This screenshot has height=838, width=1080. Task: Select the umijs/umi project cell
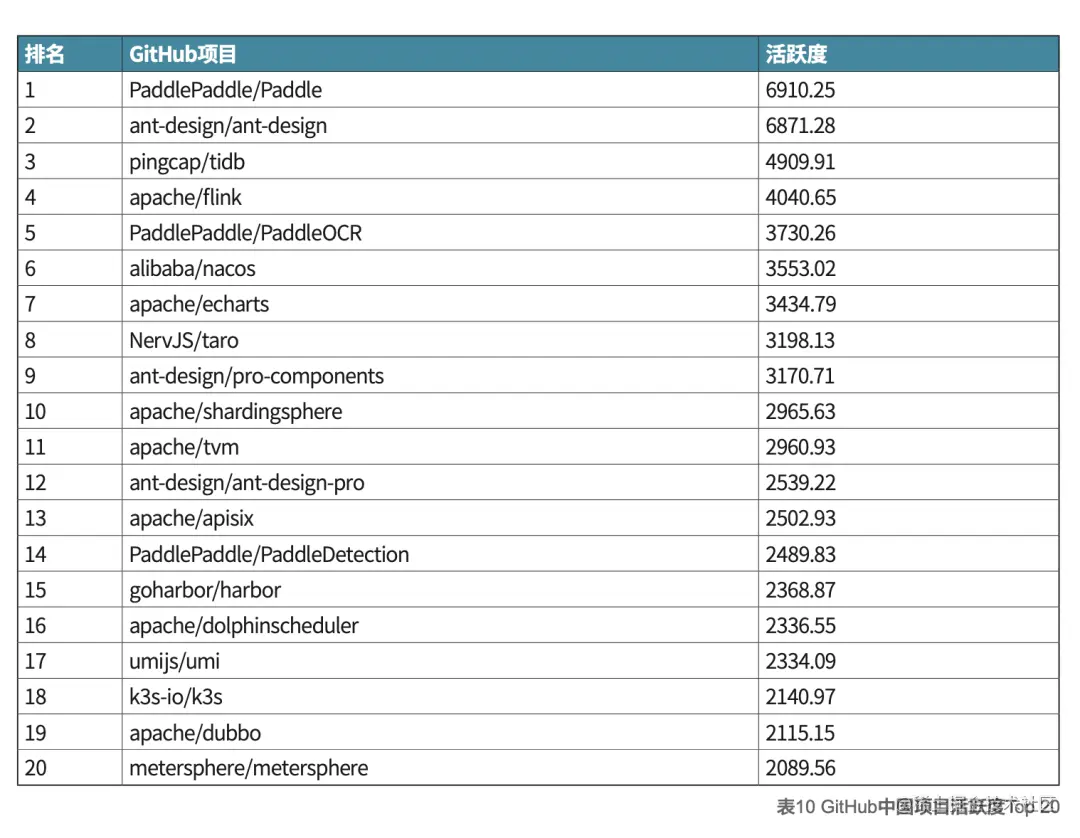[x=440, y=661]
